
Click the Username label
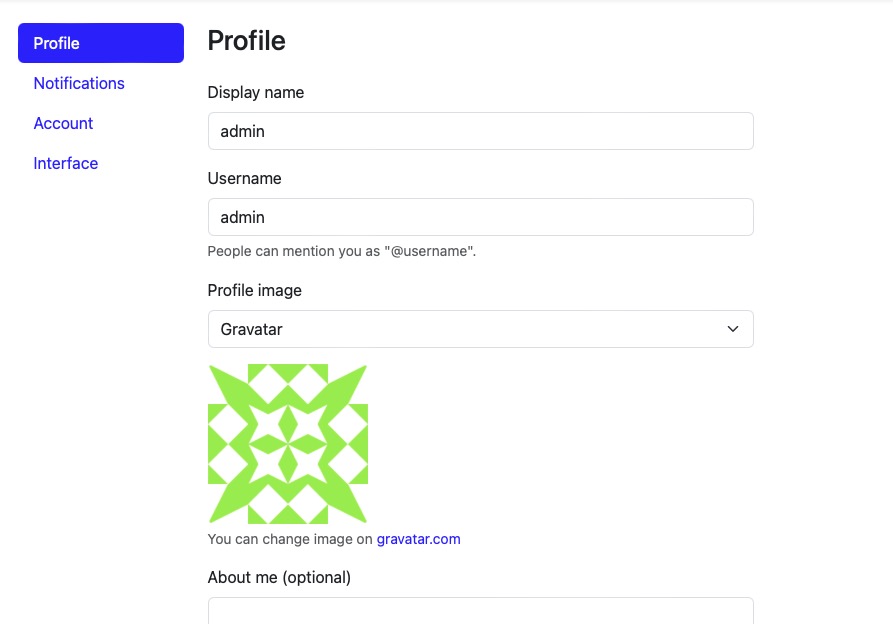(x=244, y=178)
